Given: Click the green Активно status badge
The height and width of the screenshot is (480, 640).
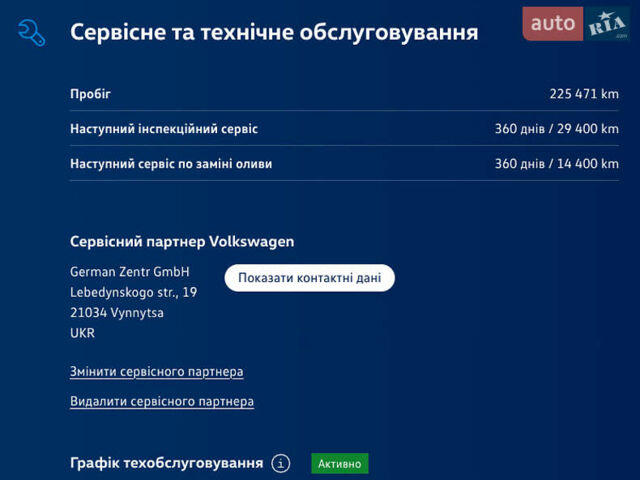Looking at the screenshot, I should tap(340, 463).
